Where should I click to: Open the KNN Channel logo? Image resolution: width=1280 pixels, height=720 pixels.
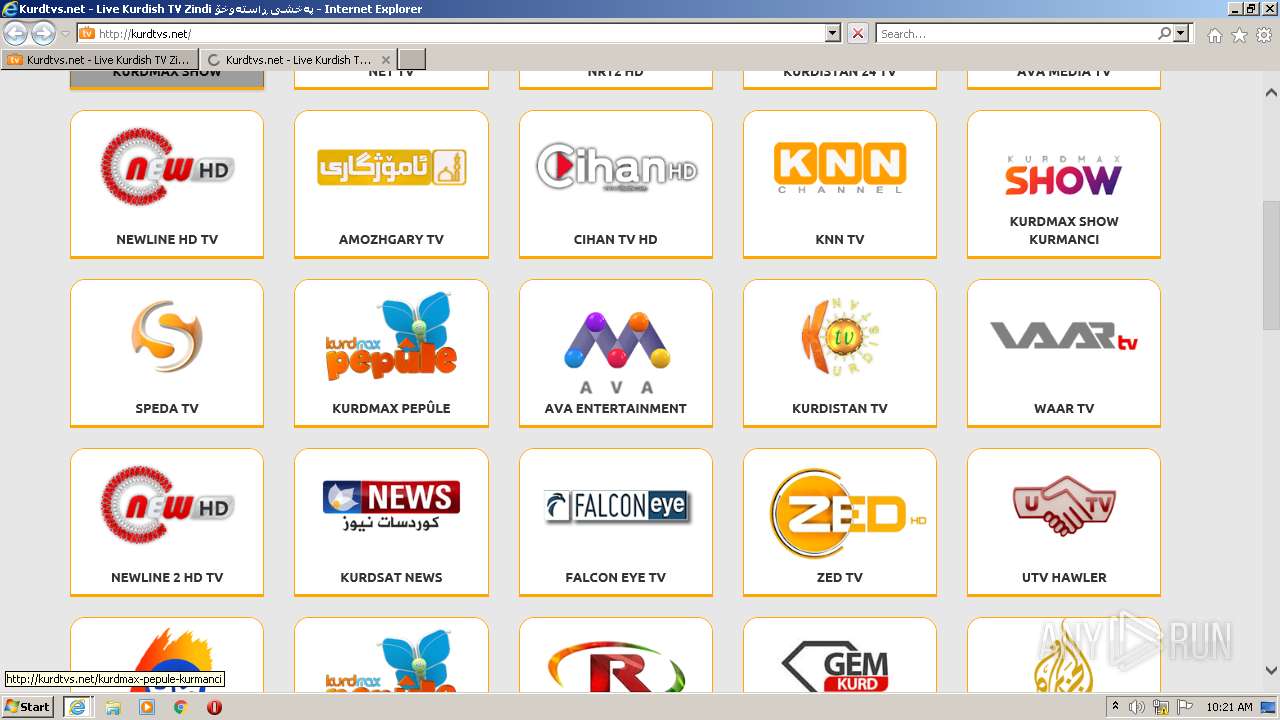click(x=840, y=167)
